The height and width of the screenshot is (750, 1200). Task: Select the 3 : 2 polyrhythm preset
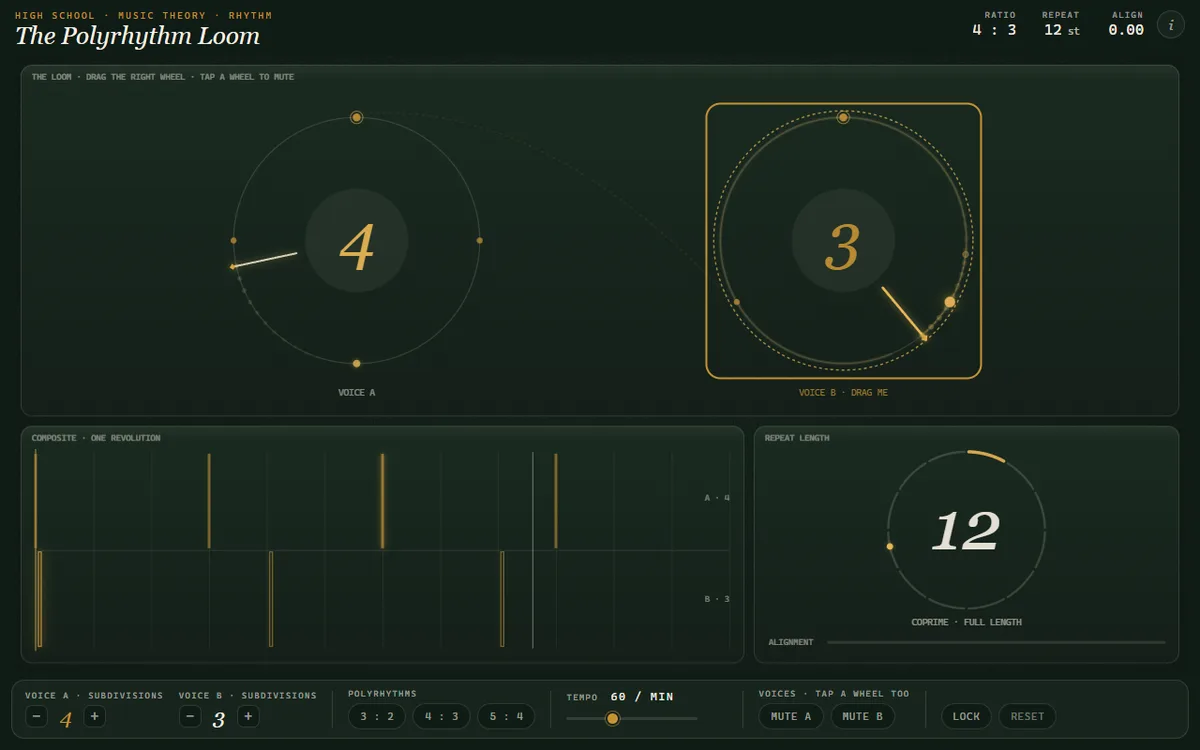(x=377, y=716)
